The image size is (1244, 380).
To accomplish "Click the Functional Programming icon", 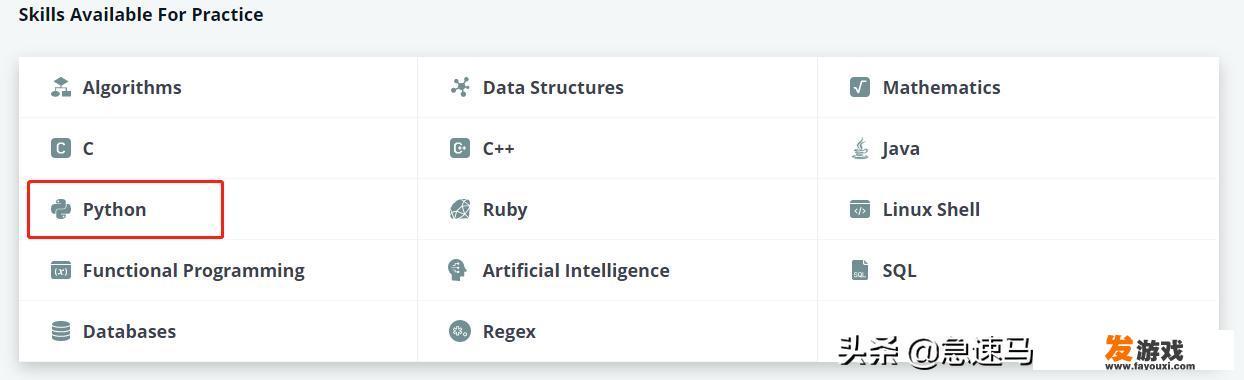I will click(x=61, y=270).
